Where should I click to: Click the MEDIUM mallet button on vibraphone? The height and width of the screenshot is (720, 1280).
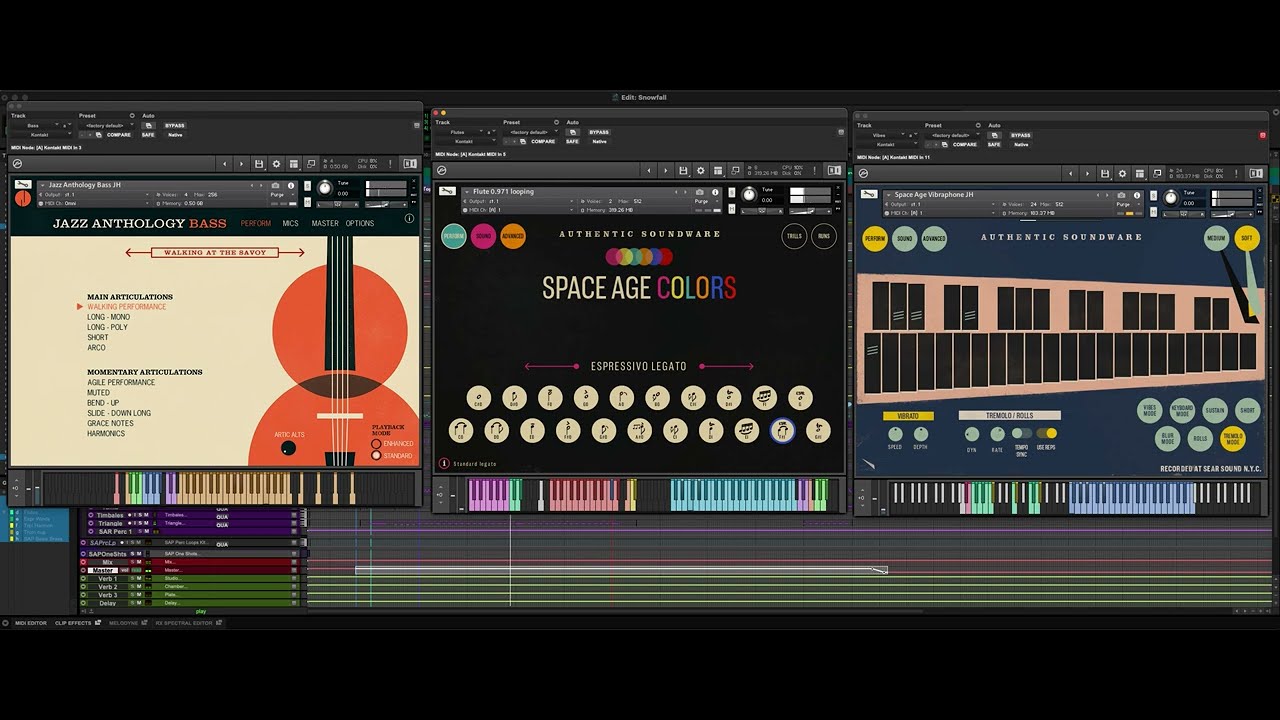tap(1216, 238)
